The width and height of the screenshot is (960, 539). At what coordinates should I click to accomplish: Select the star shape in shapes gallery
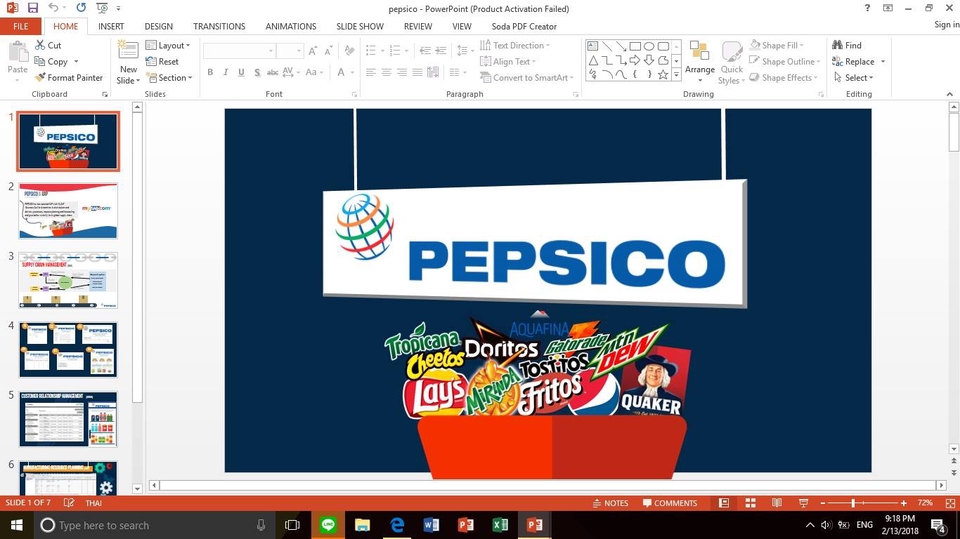click(663, 74)
